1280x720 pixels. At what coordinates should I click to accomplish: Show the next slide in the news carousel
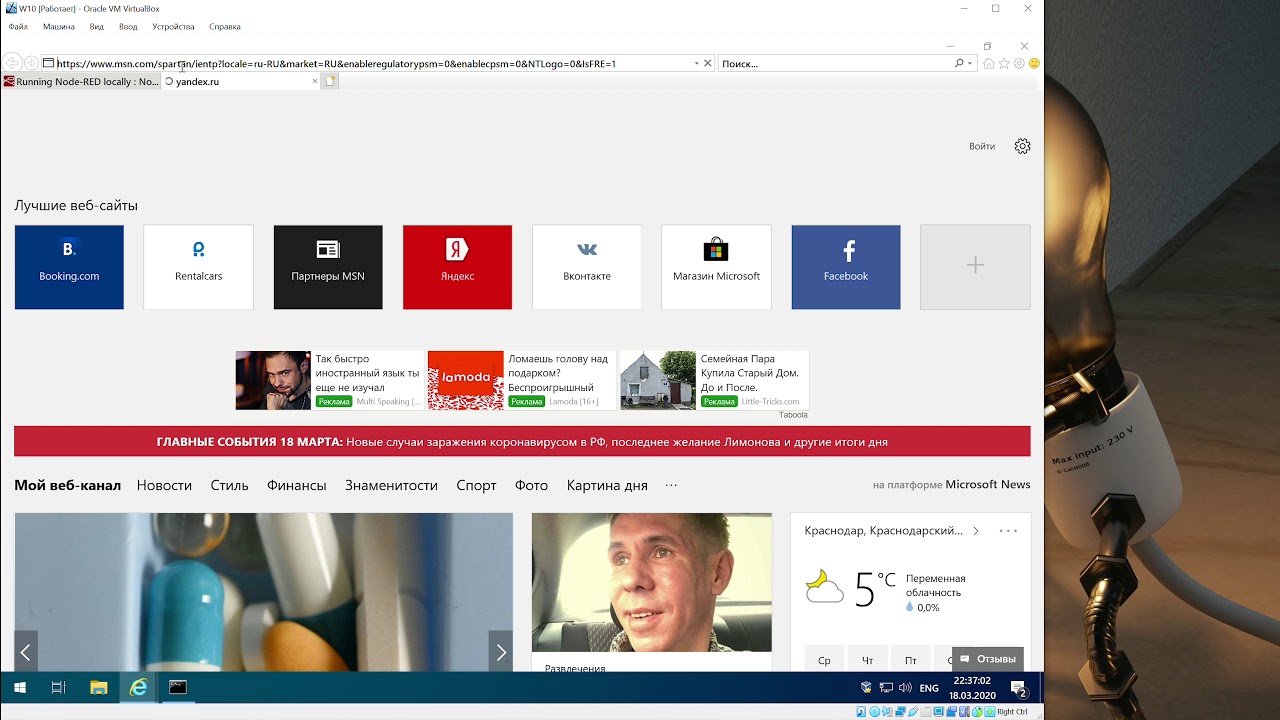point(501,652)
